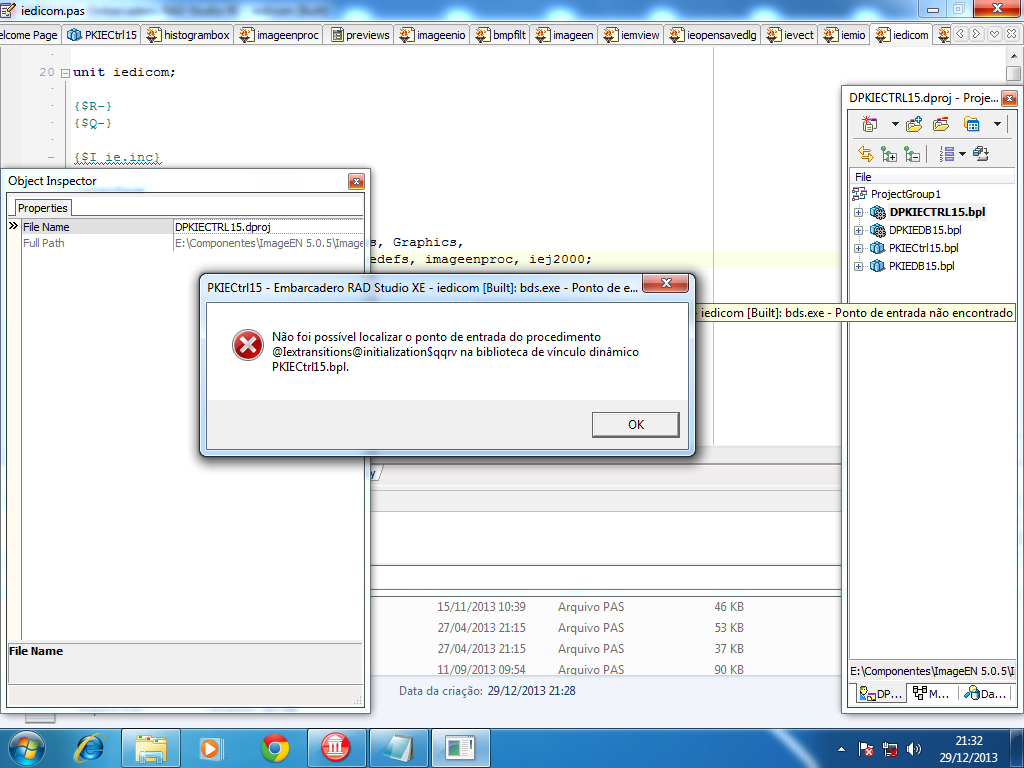Open Google Chrome from the taskbar
Image resolution: width=1024 pixels, height=768 pixels.
tap(274, 748)
